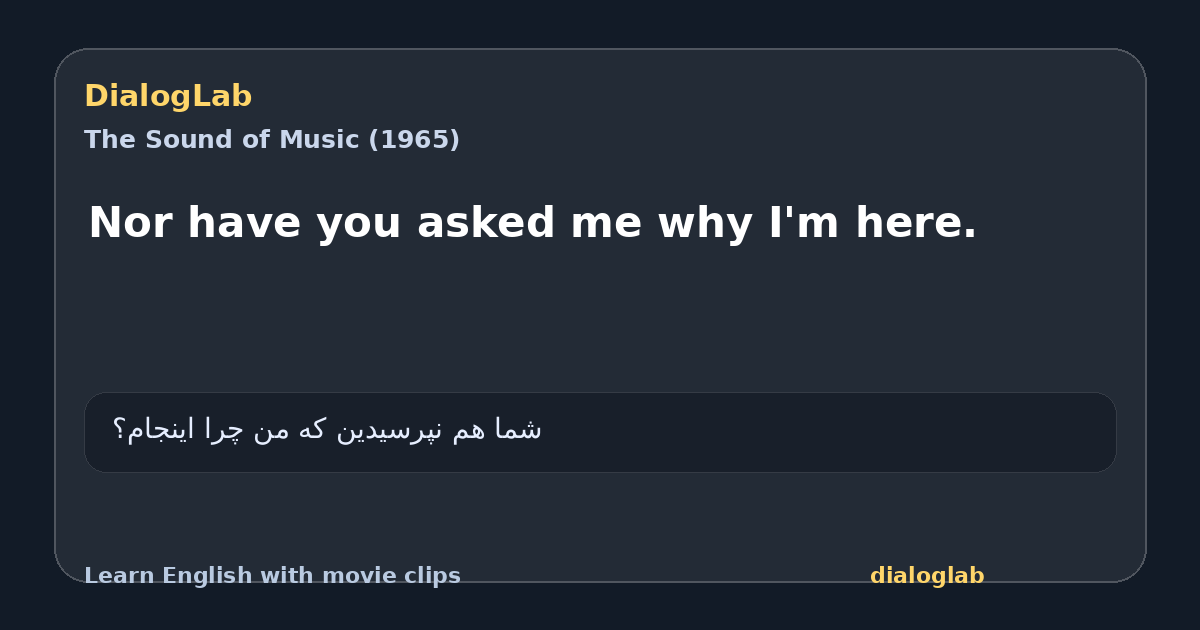Click the word "here." ending the sentence

(916, 223)
